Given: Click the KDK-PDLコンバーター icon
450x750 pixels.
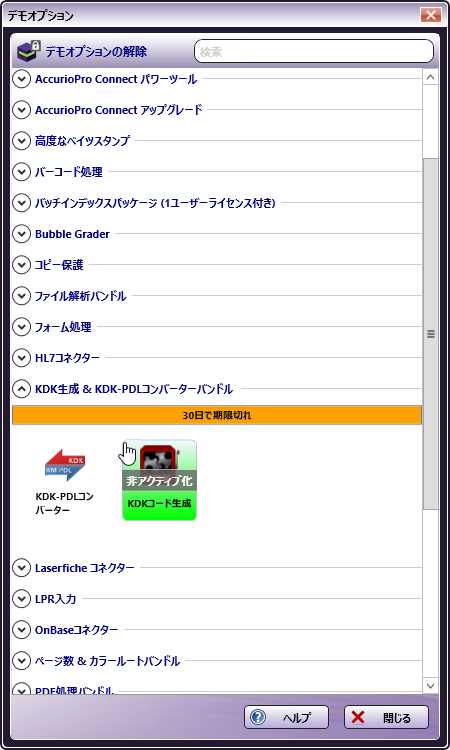Looking at the screenshot, I should tap(65, 465).
